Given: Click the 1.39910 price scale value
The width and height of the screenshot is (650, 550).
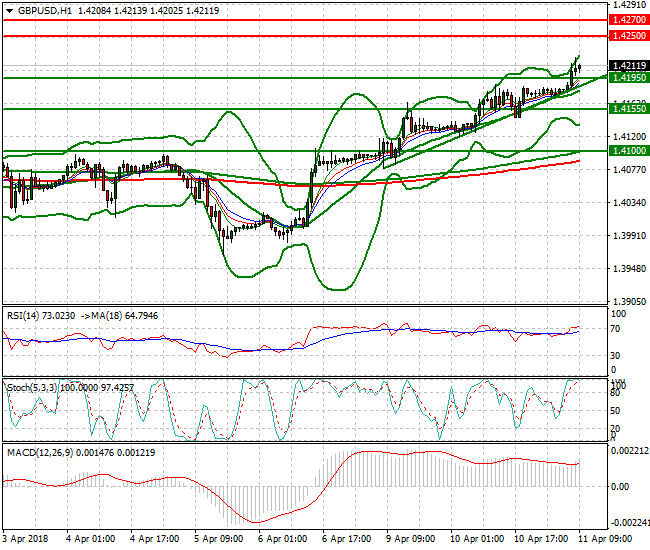Looking at the screenshot, I should (x=629, y=235).
